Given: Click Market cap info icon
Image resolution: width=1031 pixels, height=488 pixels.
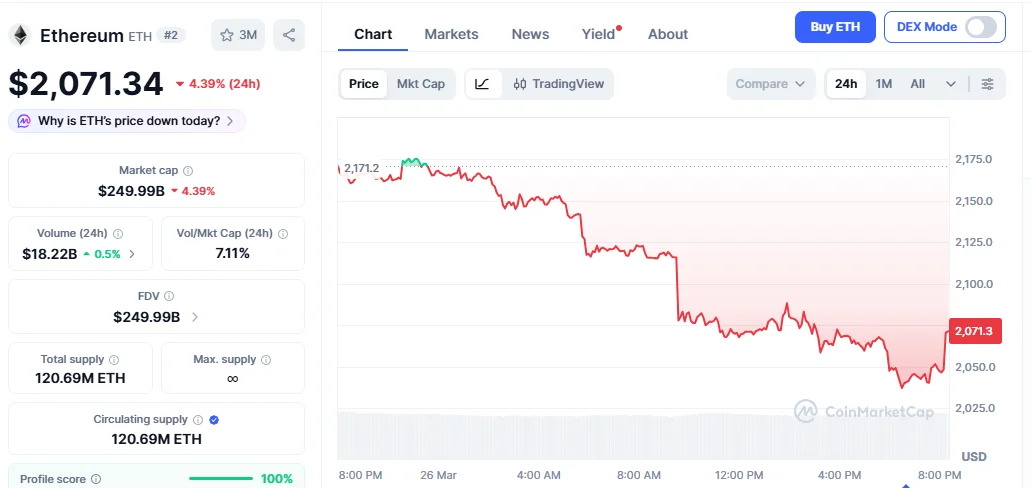Looking at the screenshot, I should [188, 171].
